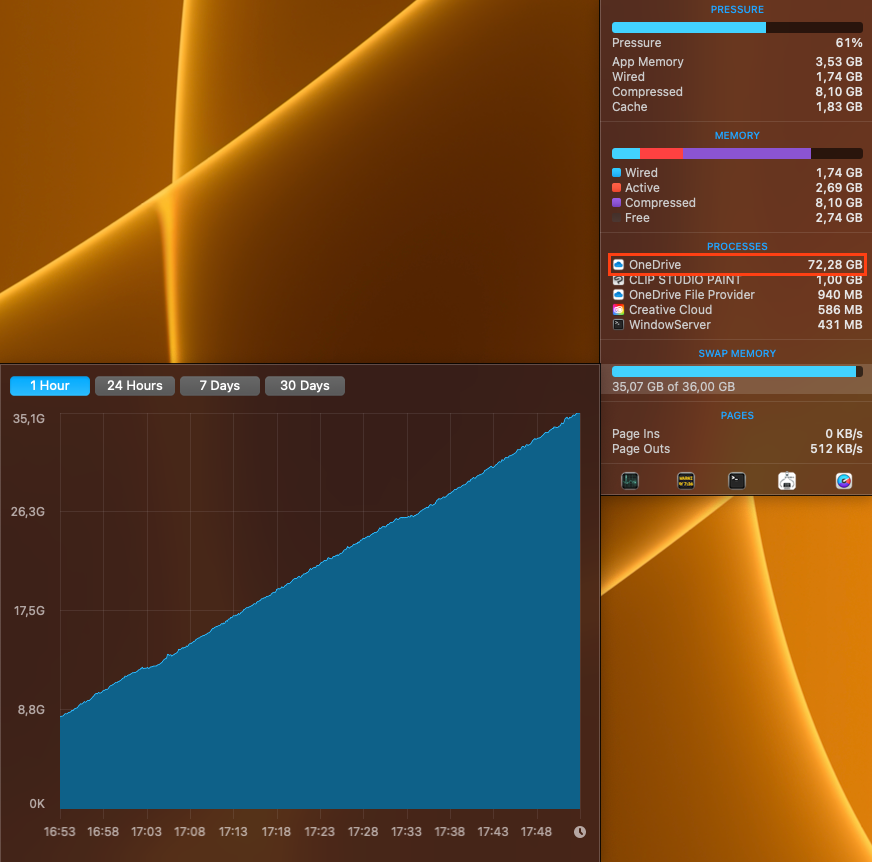
Task: Open Activity Monitor from the panel footer
Action: tap(630, 480)
